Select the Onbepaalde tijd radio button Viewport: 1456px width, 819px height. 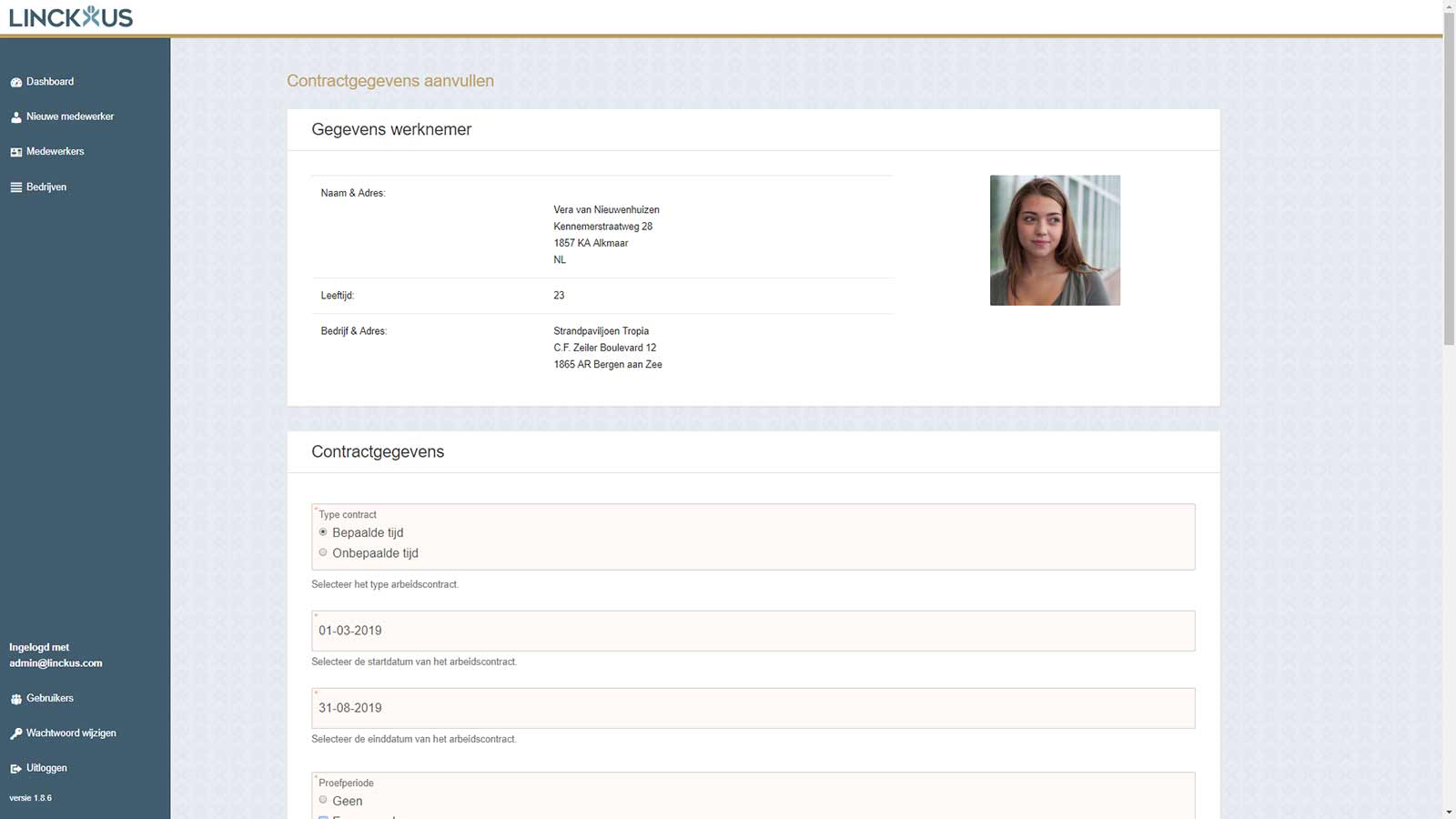tap(323, 552)
